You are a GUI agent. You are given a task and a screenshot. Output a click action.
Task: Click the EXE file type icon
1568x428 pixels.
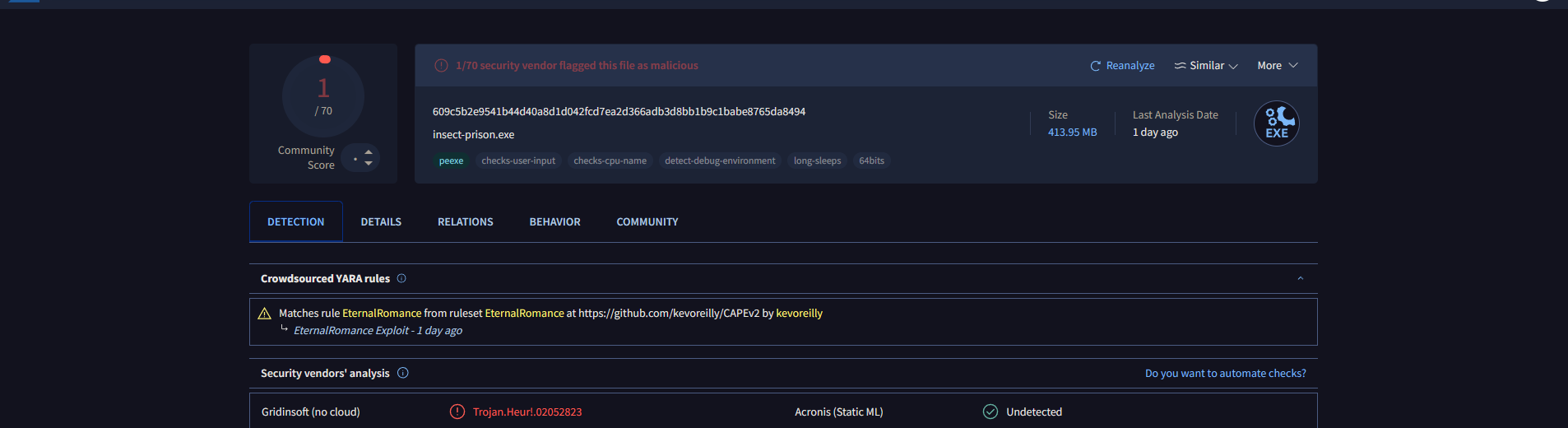(1276, 123)
